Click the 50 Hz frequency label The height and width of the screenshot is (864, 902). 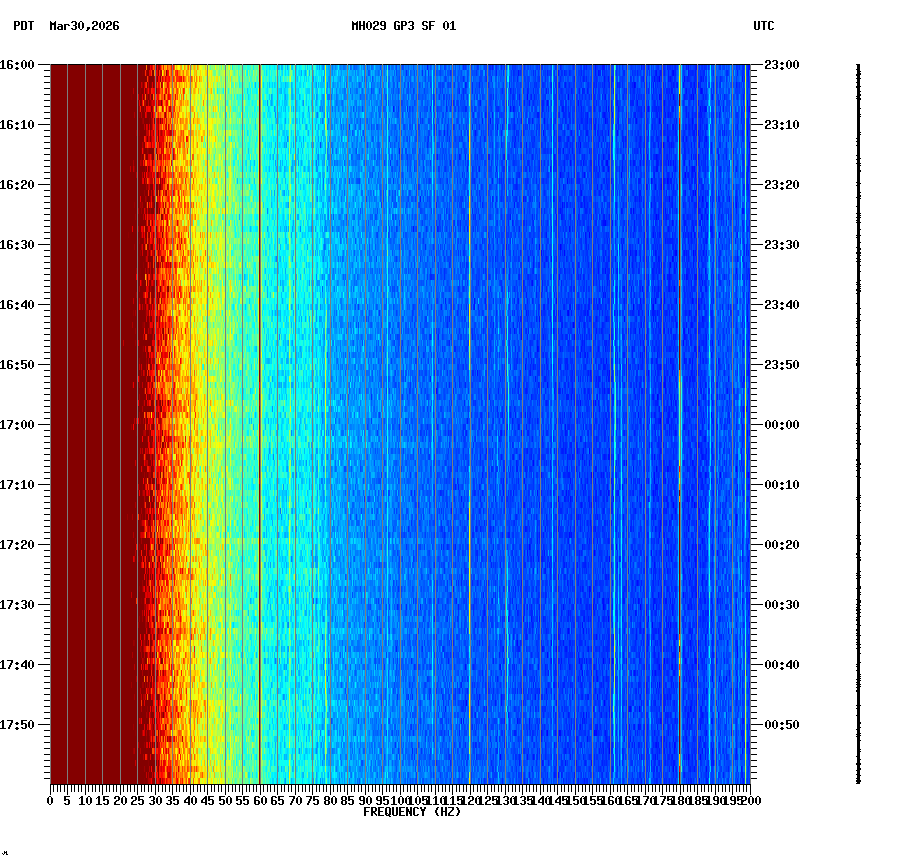[x=223, y=800]
